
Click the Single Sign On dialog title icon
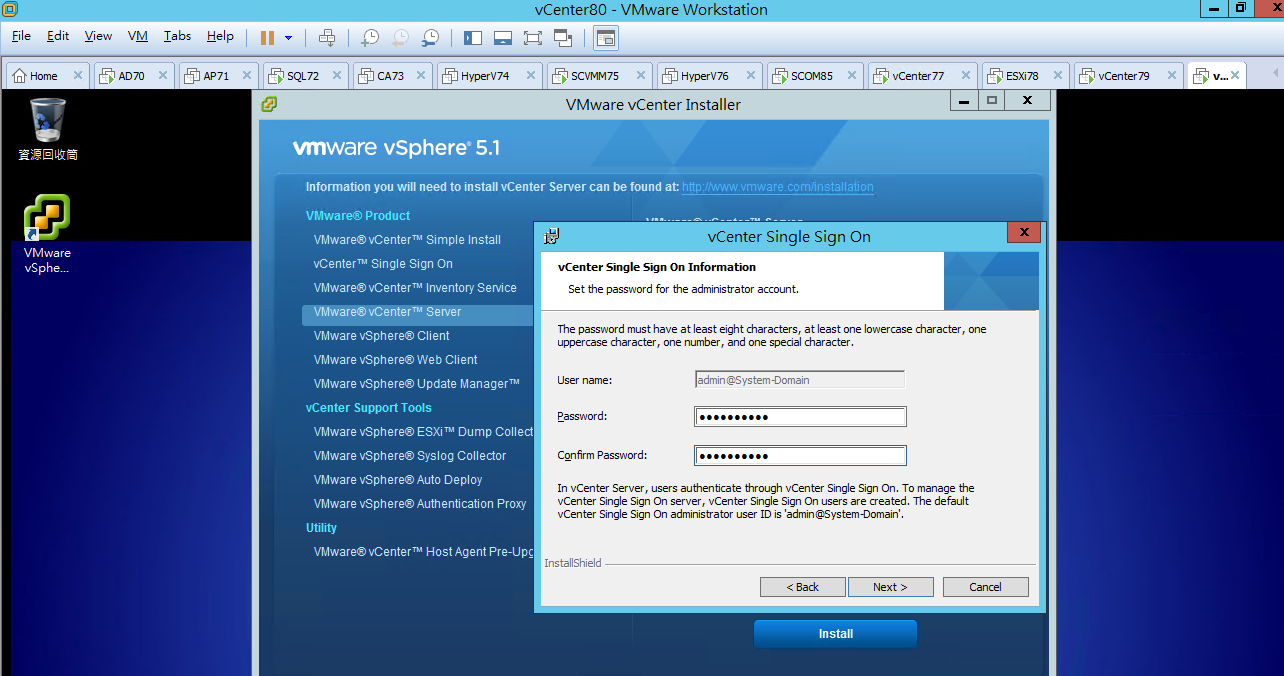coord(551,237)
